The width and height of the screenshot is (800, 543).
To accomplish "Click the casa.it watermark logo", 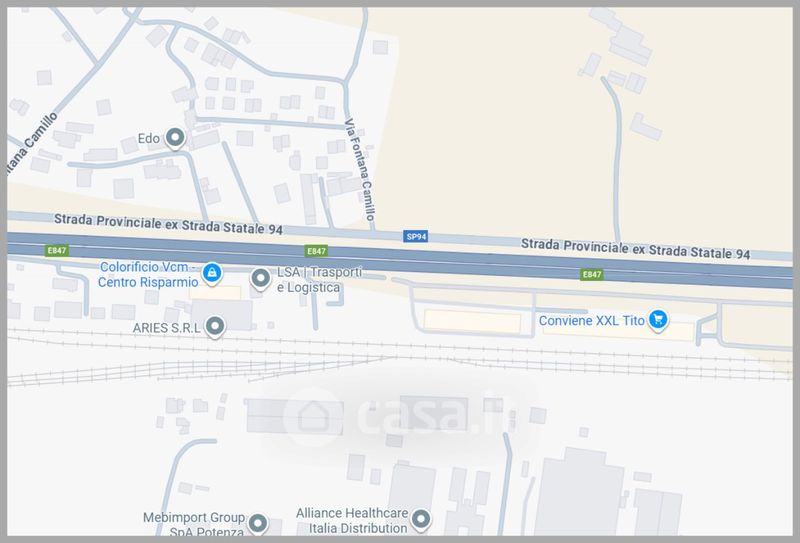I will (x=400, y=413).
